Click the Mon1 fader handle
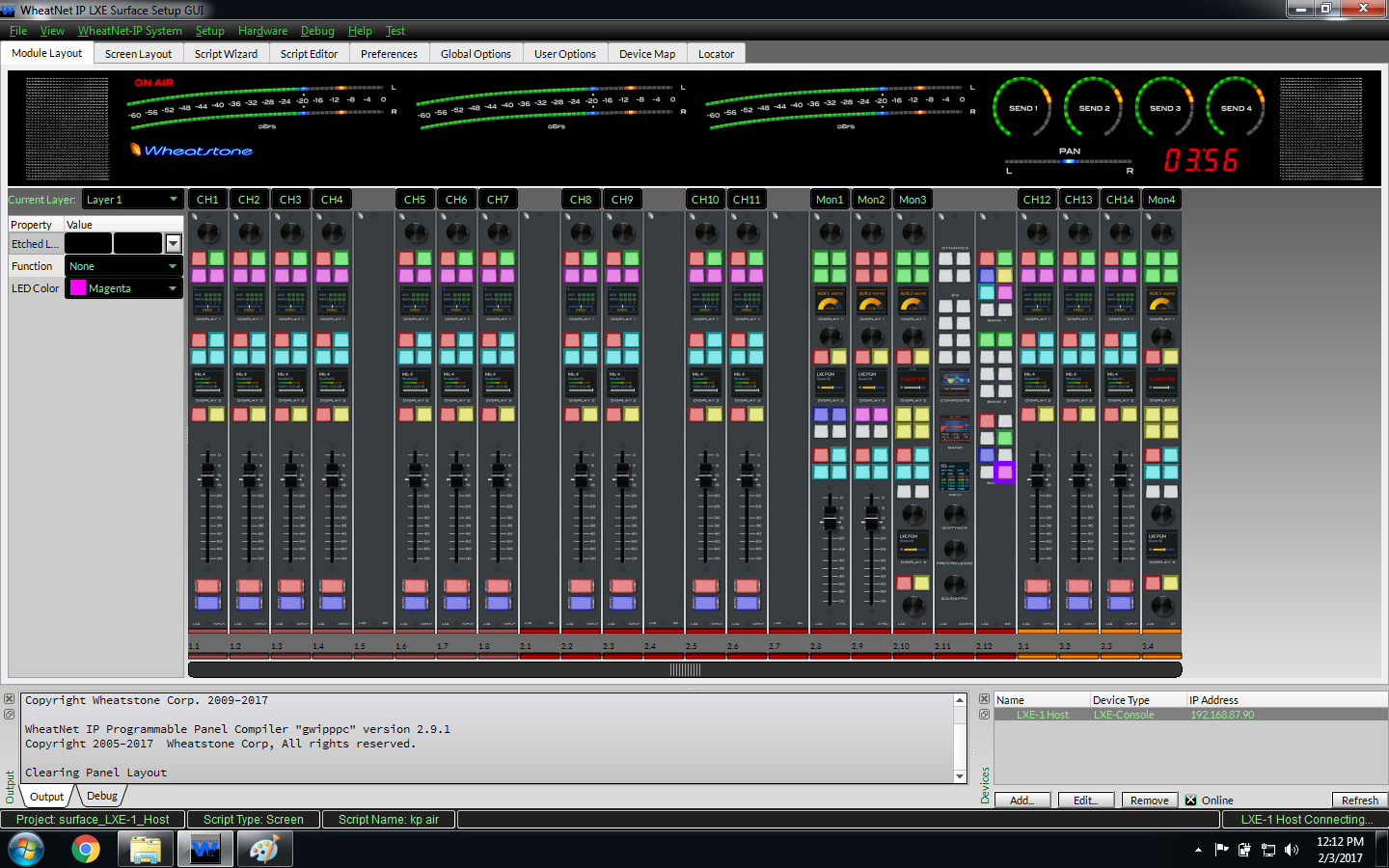Viewport: 1389px width, 868px height. (x=830, y=520)
